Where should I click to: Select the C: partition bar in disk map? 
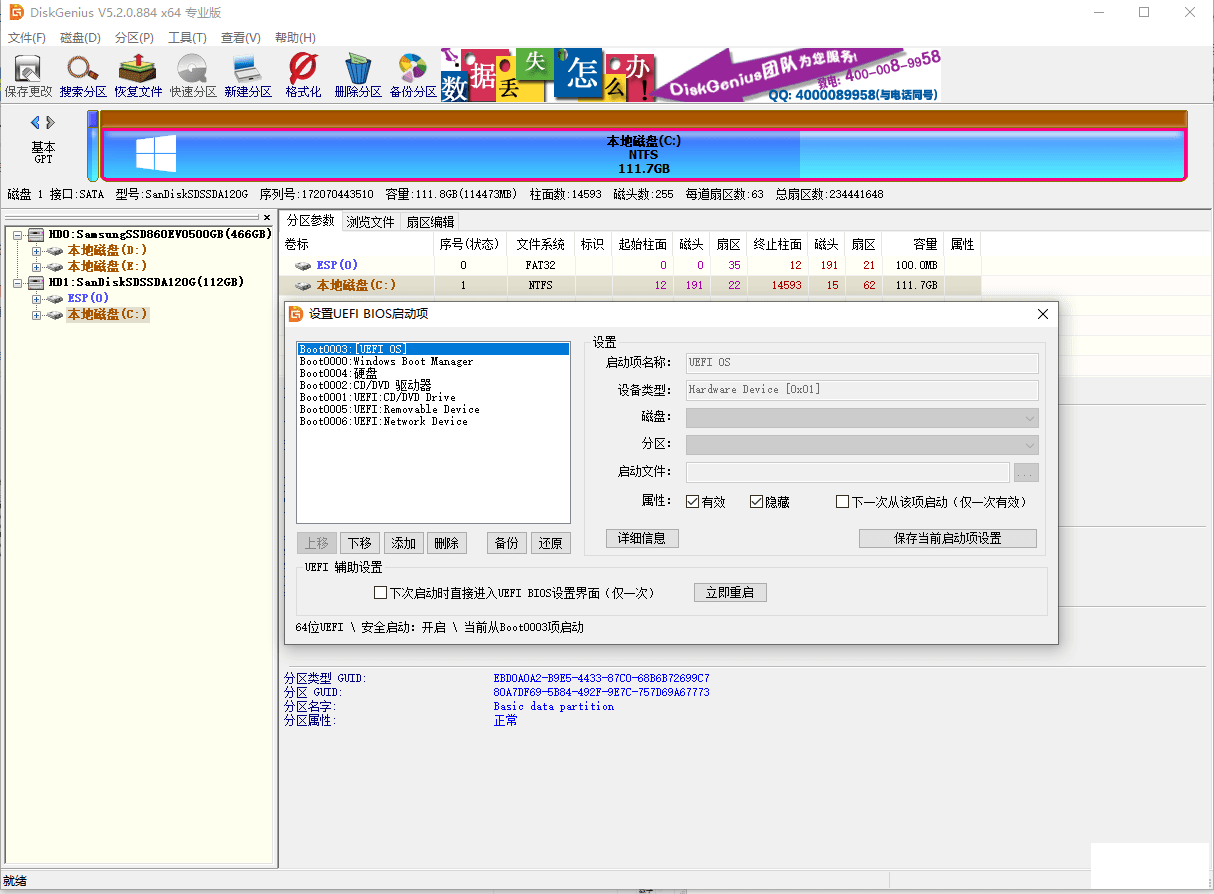coord(643,155)
